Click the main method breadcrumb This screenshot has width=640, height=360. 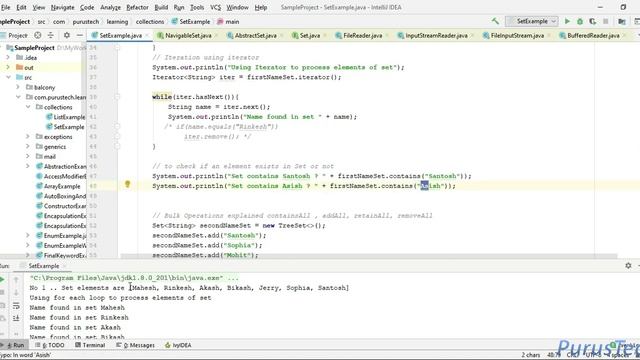(228, 22)
